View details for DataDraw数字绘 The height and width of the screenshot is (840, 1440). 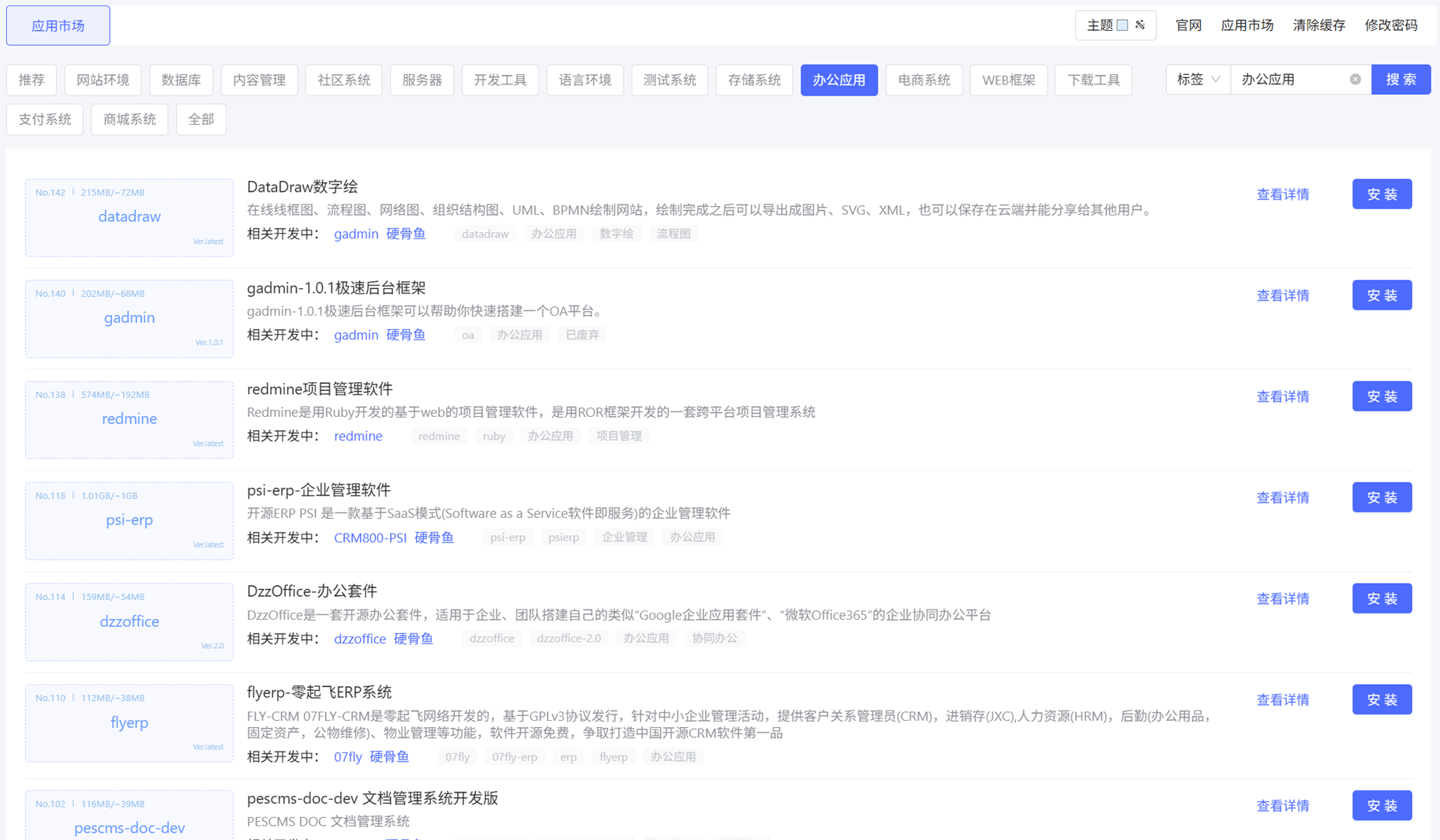click(1283, 194)
